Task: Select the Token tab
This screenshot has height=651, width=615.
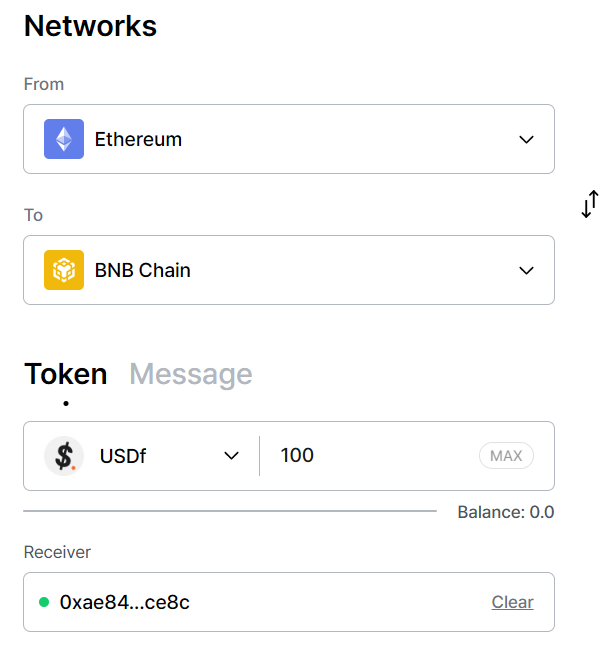Action: (66, 374)
